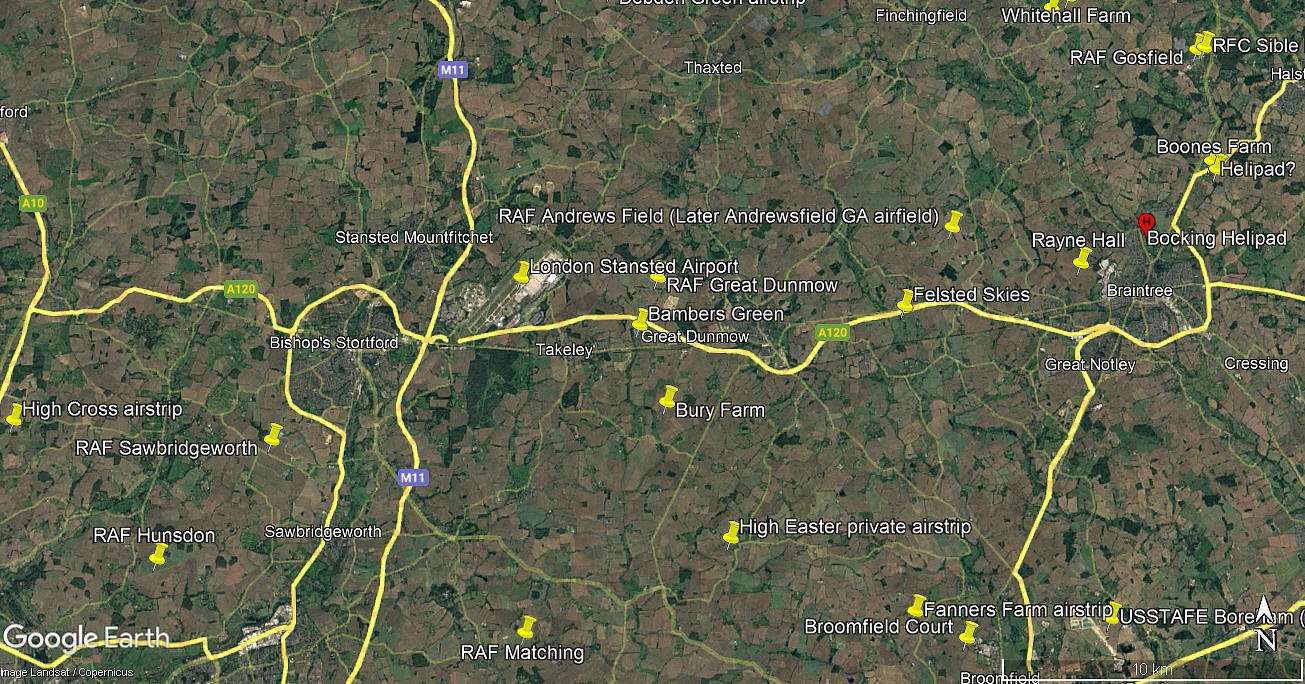Click the Fanners Farm airstrip pushpin
The image size is (1305, 684).
coord(917,605)
